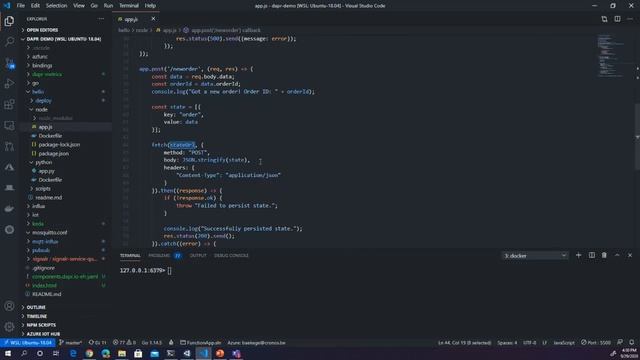Select the docker terminal dropdown
This screenshot has width=640, height=360.
[x=535, y=256]
